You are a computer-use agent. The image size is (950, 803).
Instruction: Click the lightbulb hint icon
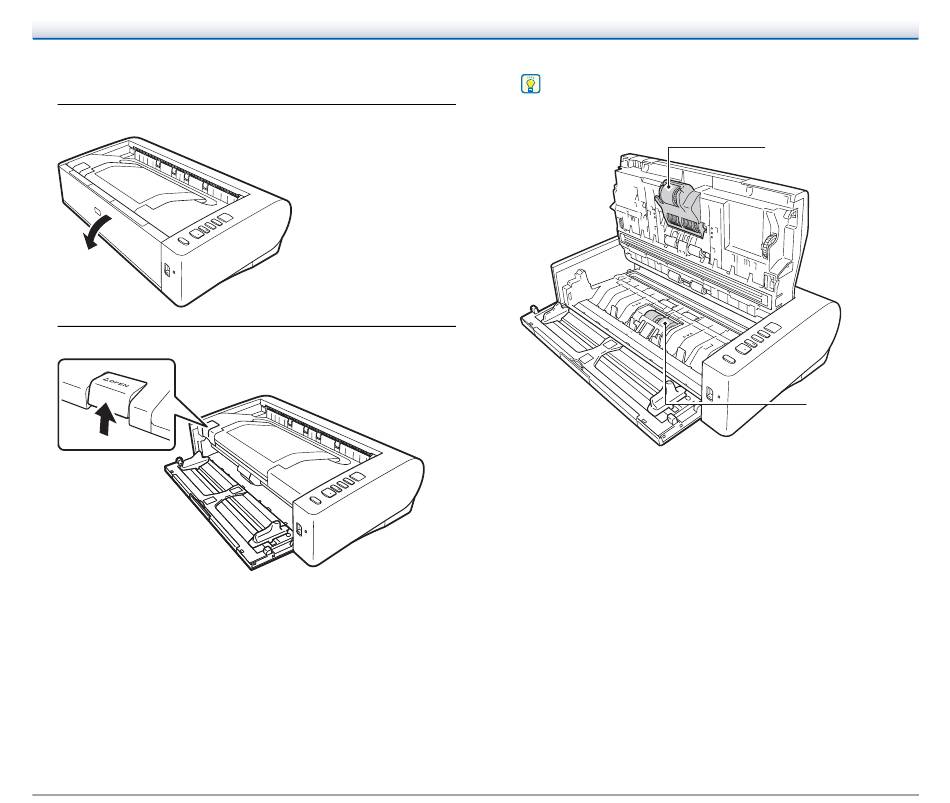530,84
